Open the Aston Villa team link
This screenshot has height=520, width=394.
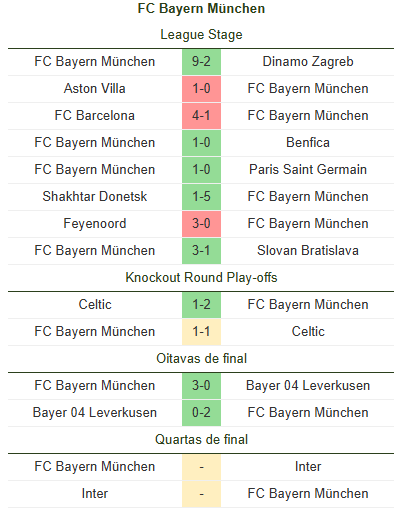tap(95, 89)
